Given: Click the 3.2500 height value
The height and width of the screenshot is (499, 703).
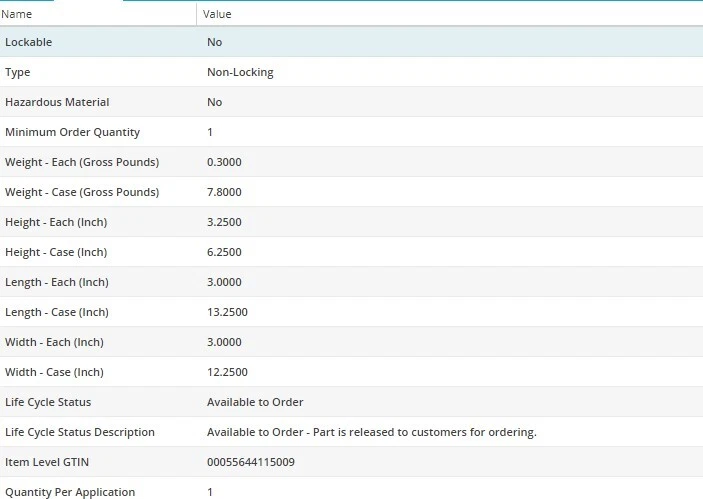Looking at the screenshot, I should point(224,222).
